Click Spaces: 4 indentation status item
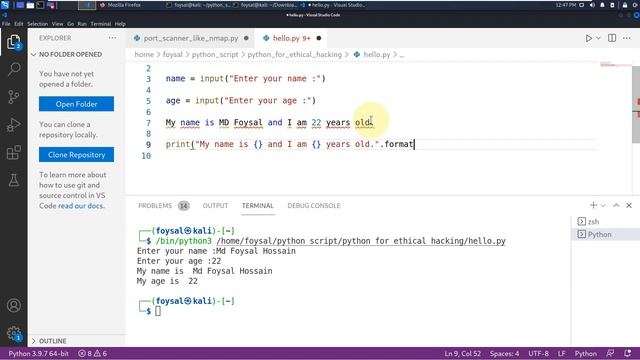This screenshot has width=640, height=360. point(504,353)
